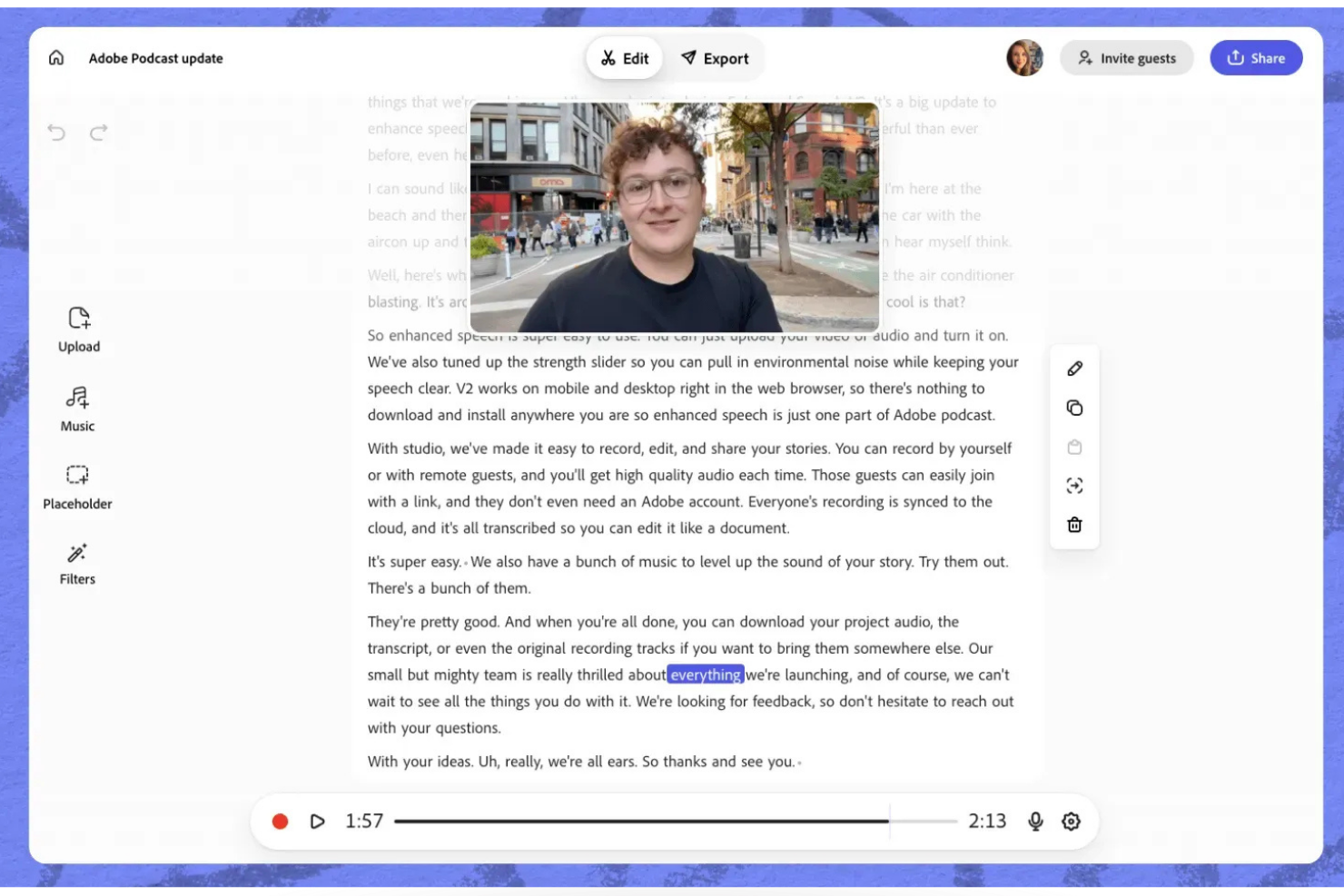
Task: Click the microphone icon in playback bar
Action: coord(1035,822)
